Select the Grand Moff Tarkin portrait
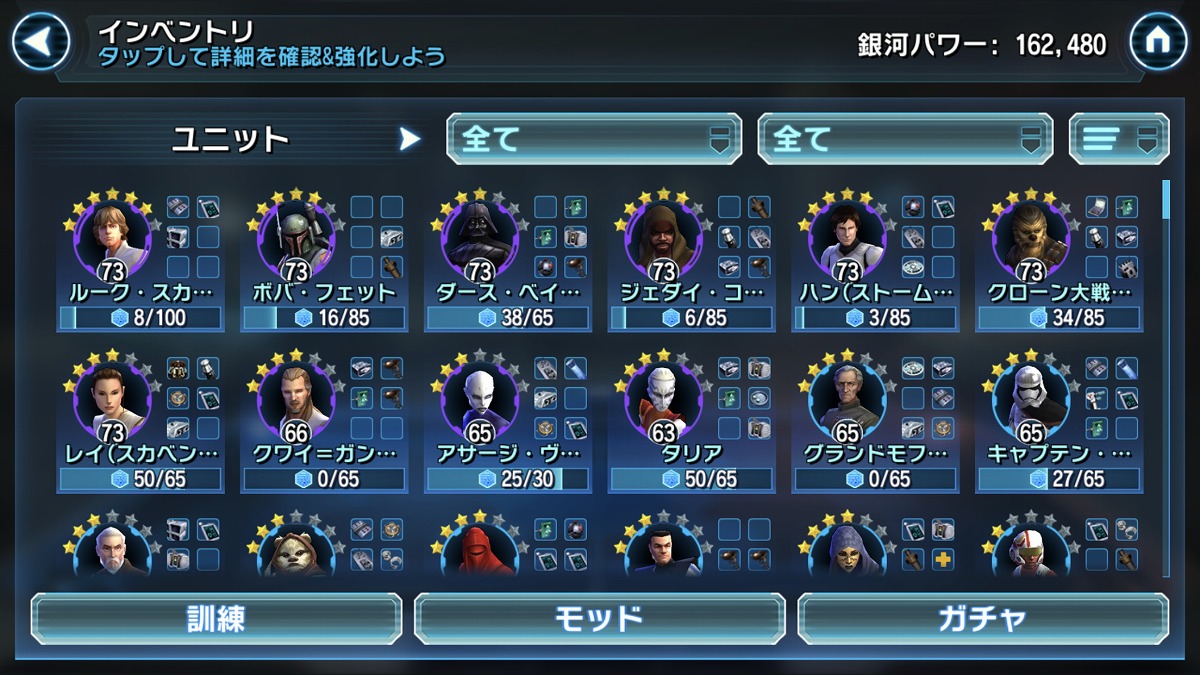The width and height of the screenshot is (1200, 675). (x=847, y=398)
